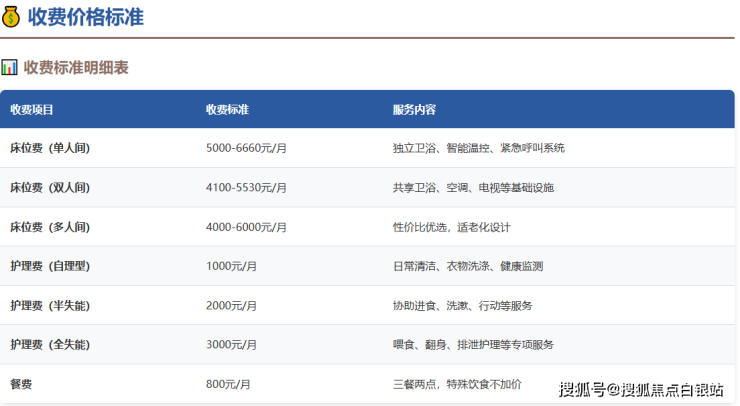
Task: Click the 800元/月 meal fee cell
Action: click(x=228, y=384)
